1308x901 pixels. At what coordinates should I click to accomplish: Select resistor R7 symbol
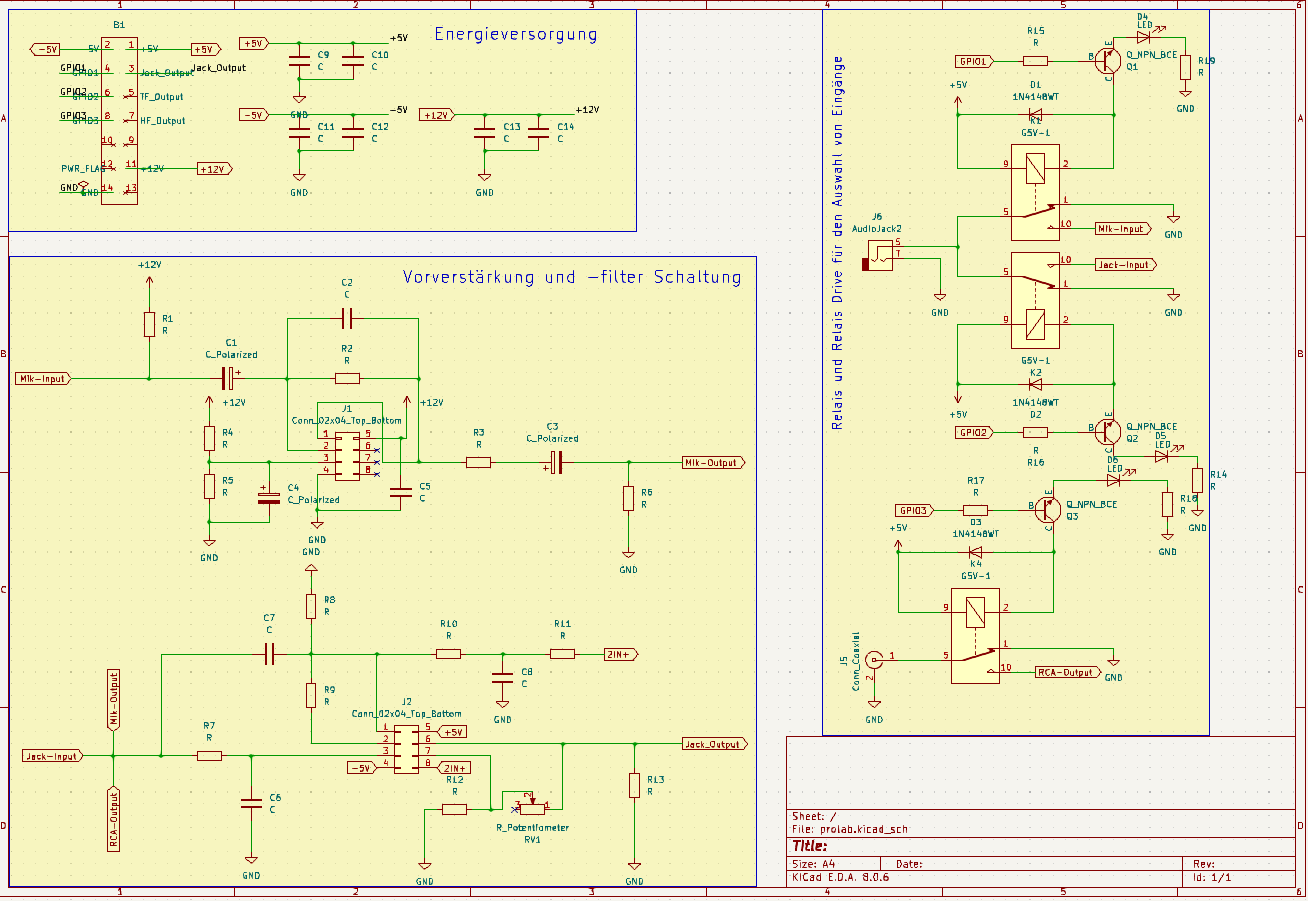point(209,756)
